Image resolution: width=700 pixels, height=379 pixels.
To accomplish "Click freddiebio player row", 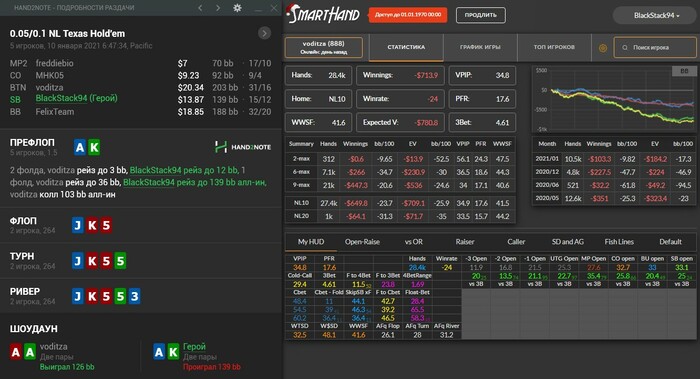I will click(x=140, y=63).
